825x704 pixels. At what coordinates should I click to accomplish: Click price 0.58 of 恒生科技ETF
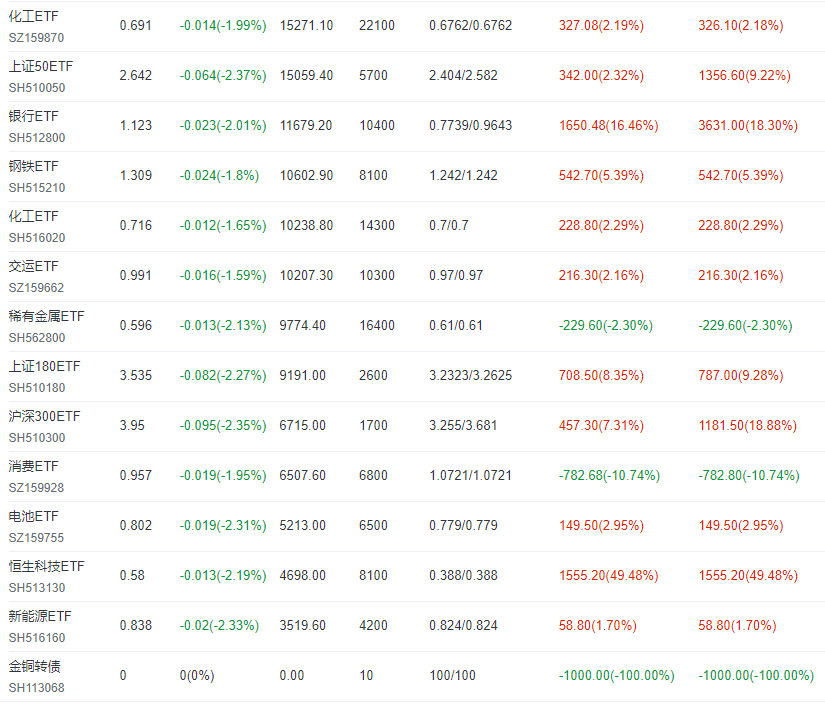(132, 576)
